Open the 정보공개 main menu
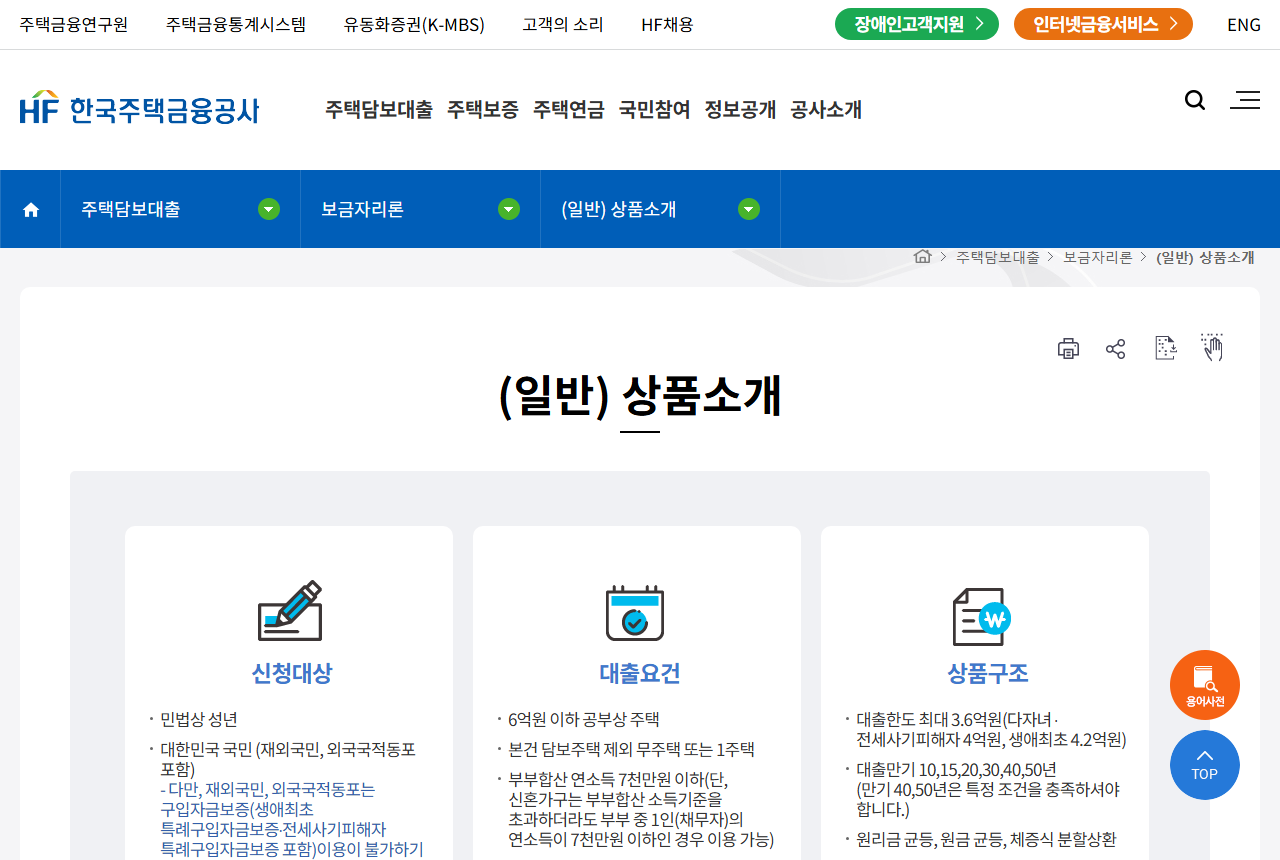This screenshot has width=1280, height=860. (741, 110)
